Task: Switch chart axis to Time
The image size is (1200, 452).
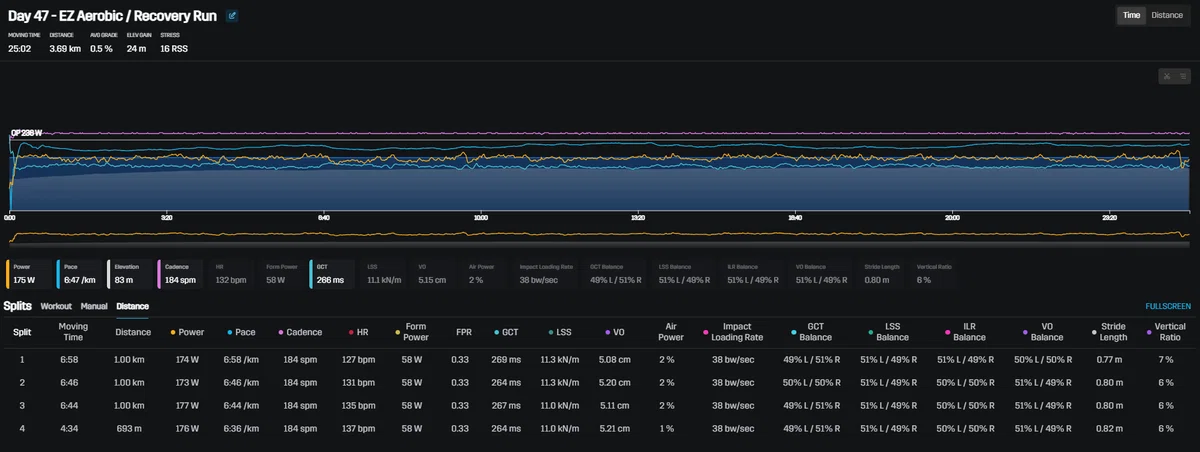Action: 1131,15
